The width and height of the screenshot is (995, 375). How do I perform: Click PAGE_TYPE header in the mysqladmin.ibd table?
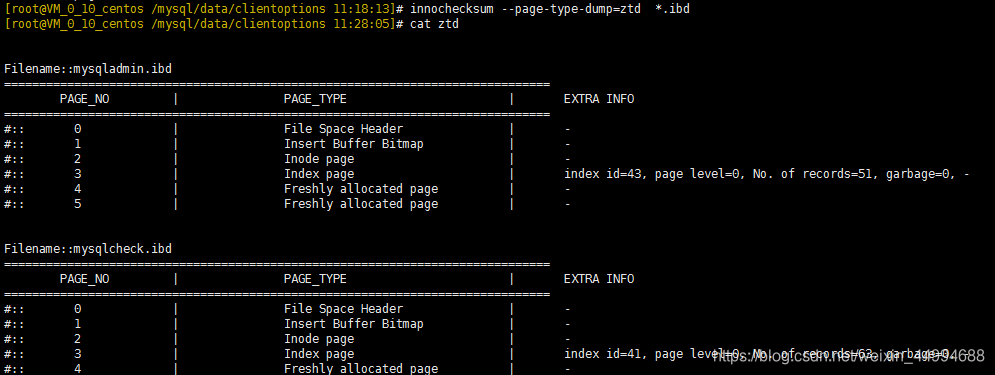(x=315, y=100)
